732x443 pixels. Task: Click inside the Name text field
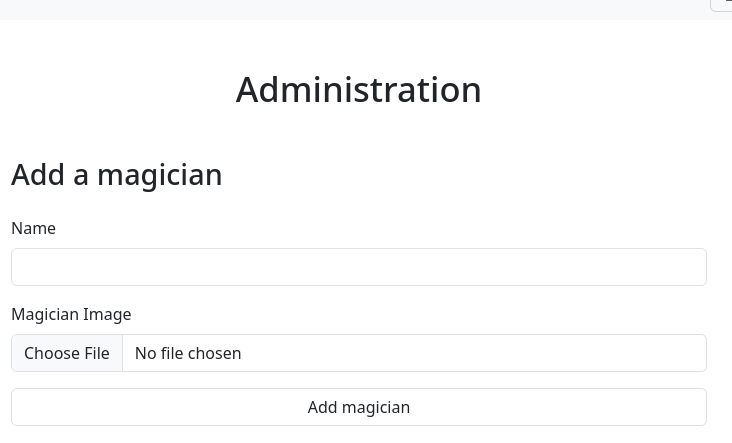point(358,267)
